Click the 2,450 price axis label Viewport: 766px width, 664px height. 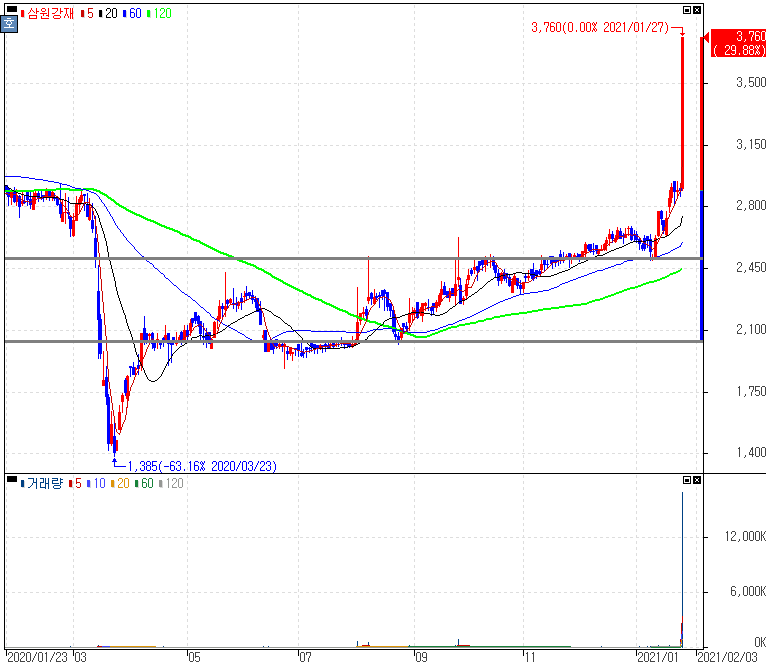tap(751, 268)
